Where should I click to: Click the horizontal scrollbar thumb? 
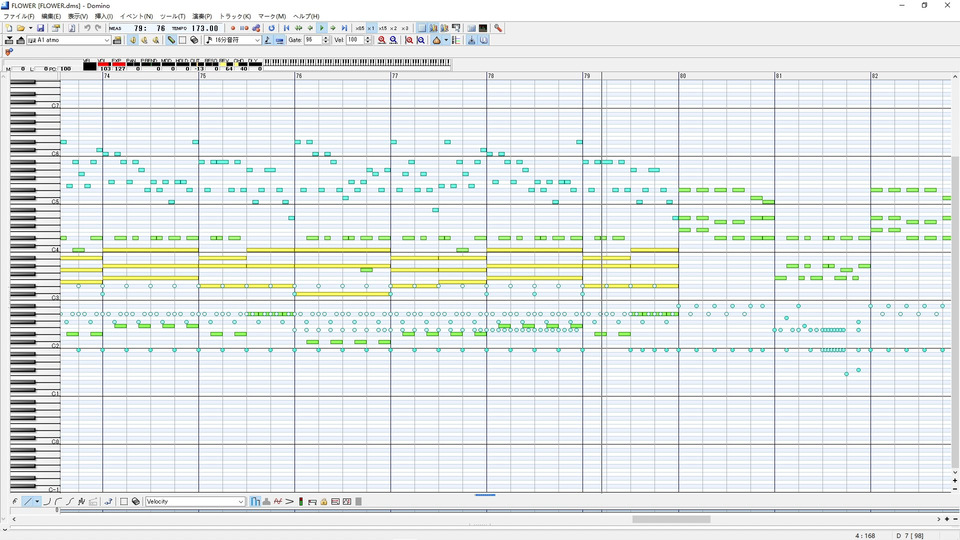pos(671,519)
